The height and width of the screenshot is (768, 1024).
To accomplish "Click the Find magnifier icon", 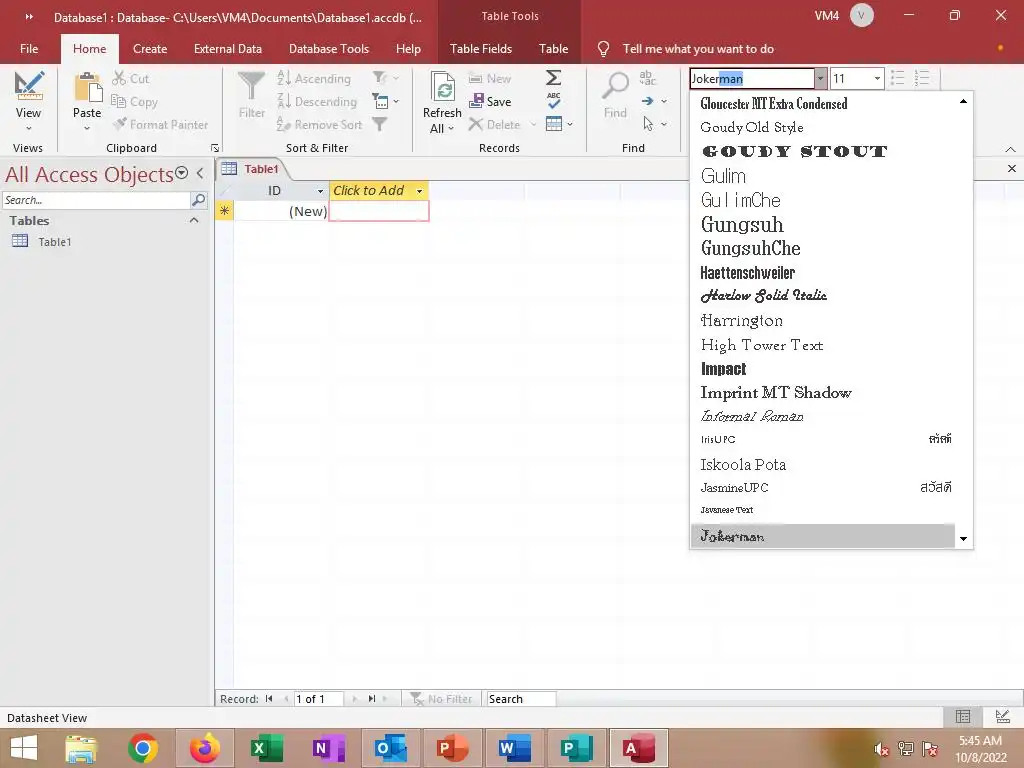I will (x=615, y=86).
